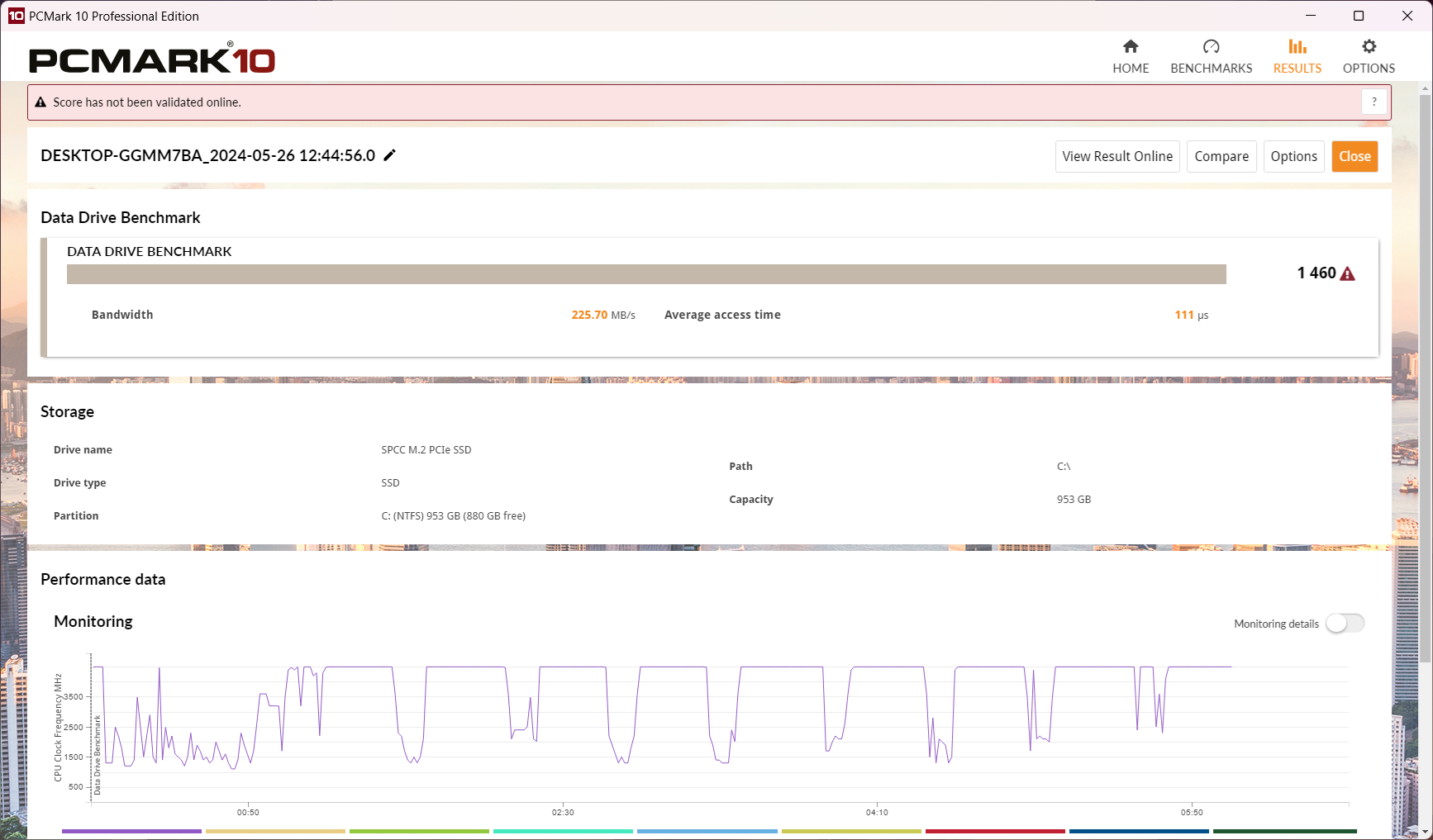
Task: Open Benchmarks gauge icon
Action: point(1211,46)
